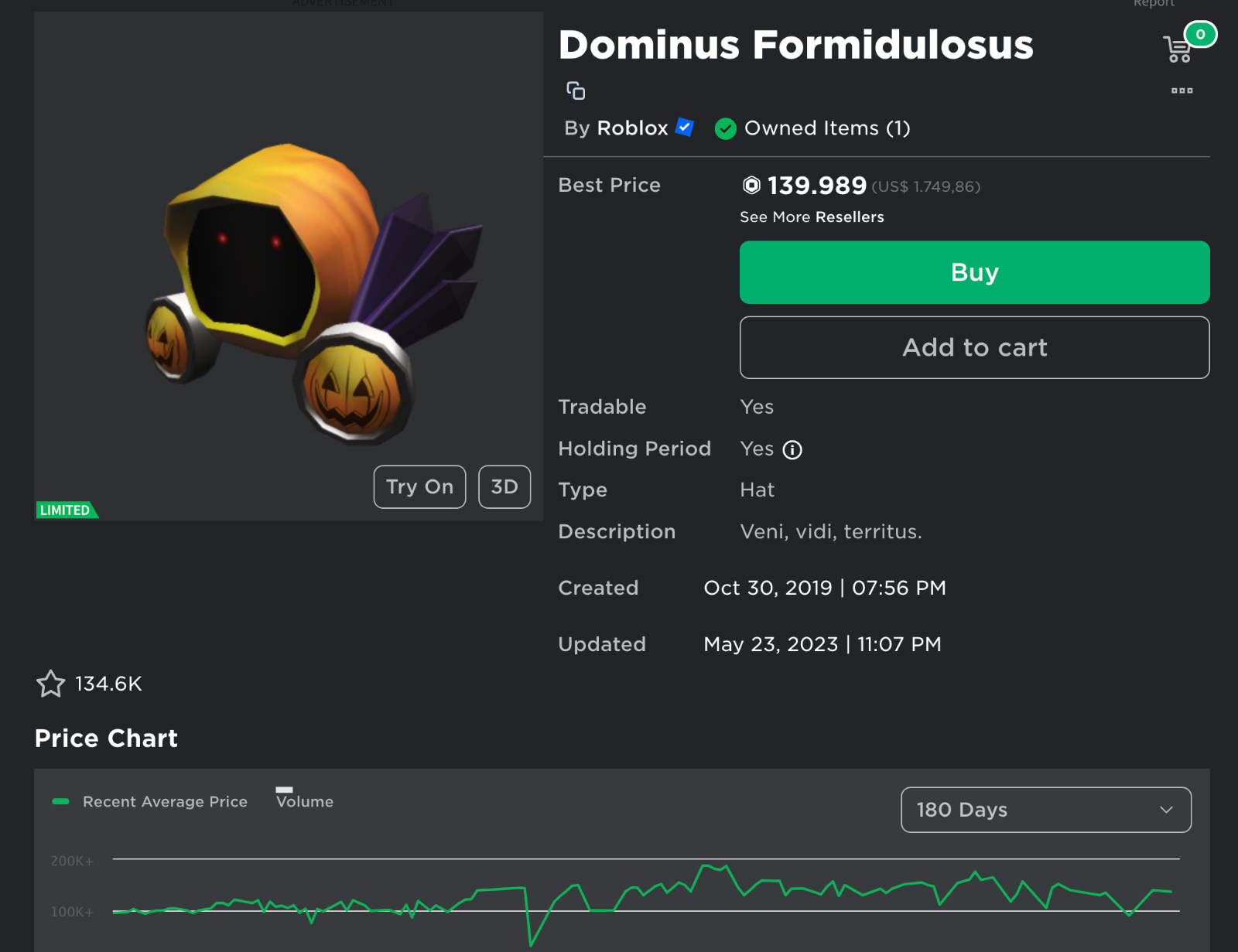This screenshot has width=1238, height=952.
Task: Open the Holding Period info icon
Action: point(794,449)
